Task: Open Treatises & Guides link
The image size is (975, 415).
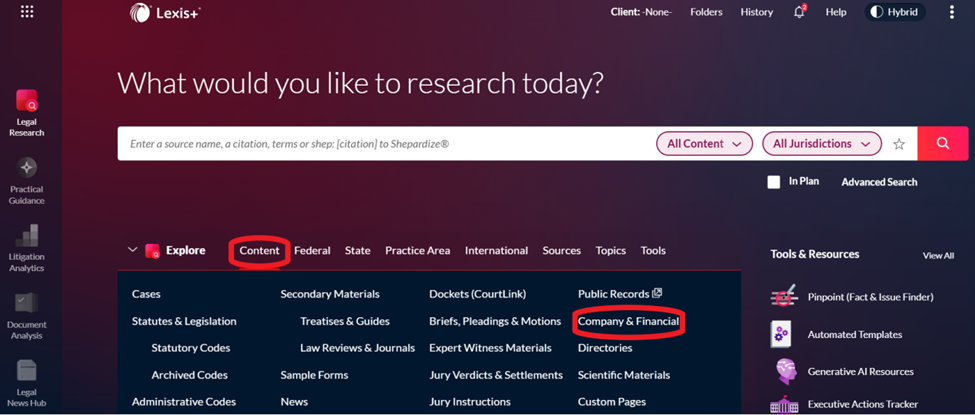Action: [345, 321]
